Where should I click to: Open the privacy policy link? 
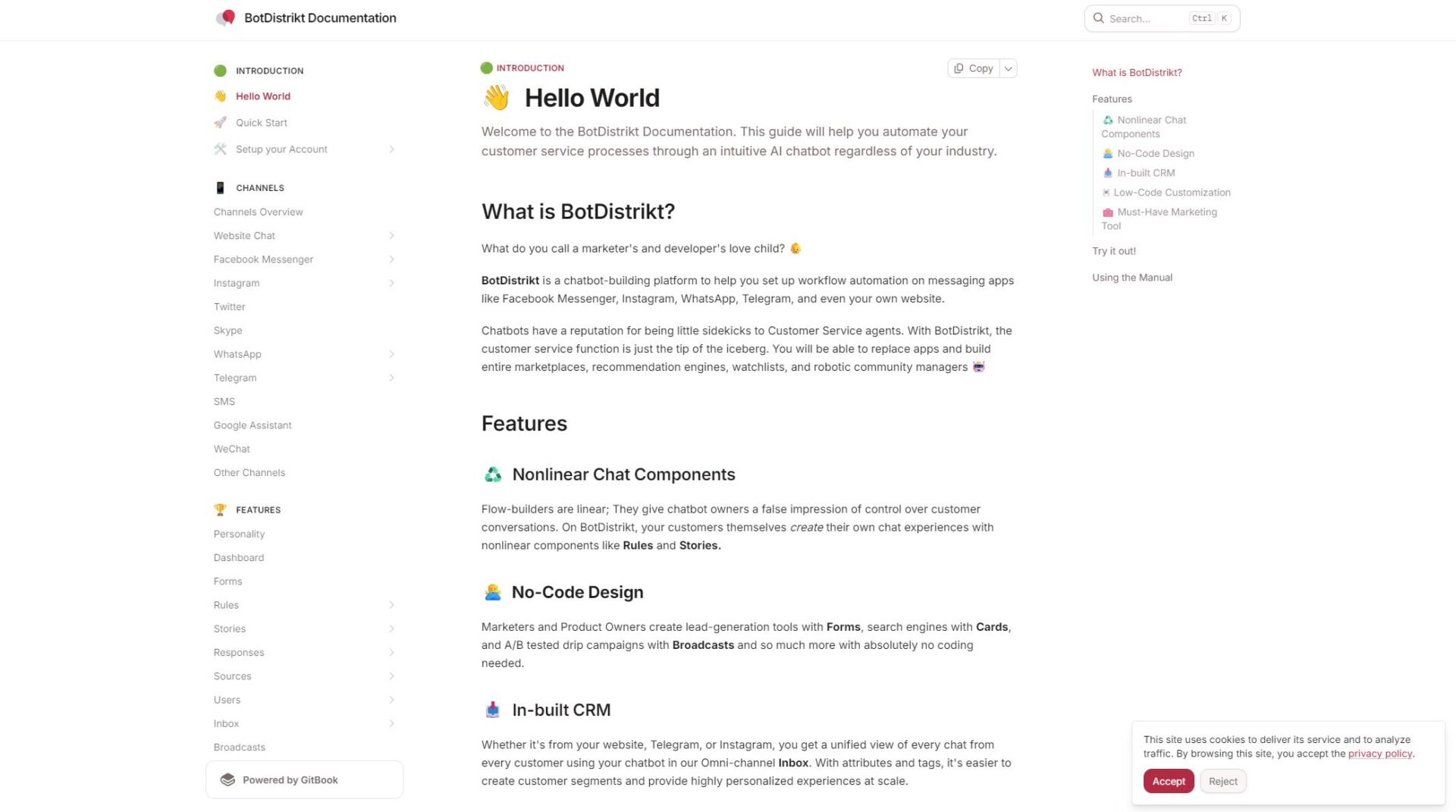(1379, 754)
